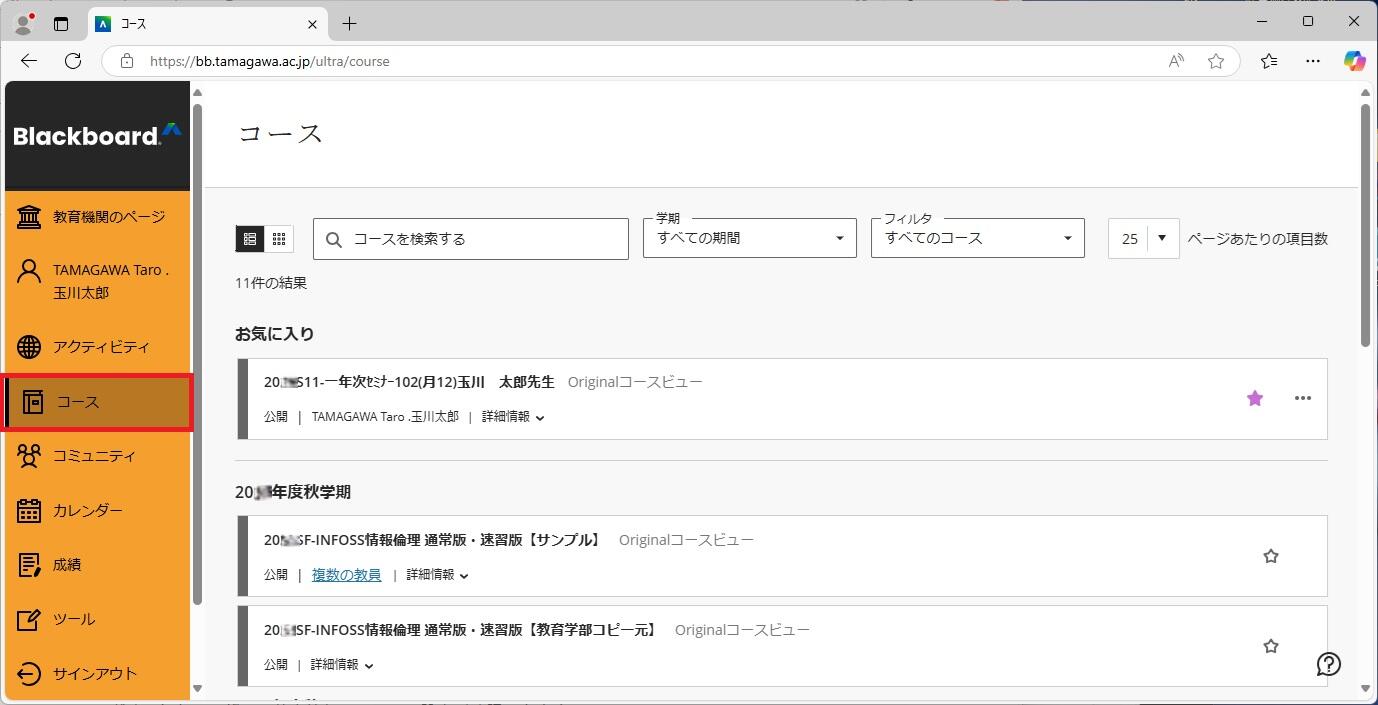Click the course search field (コースを検索する)
Image resolution: width=1378 pixels, height=705 pixels.
tap(470, 239)
